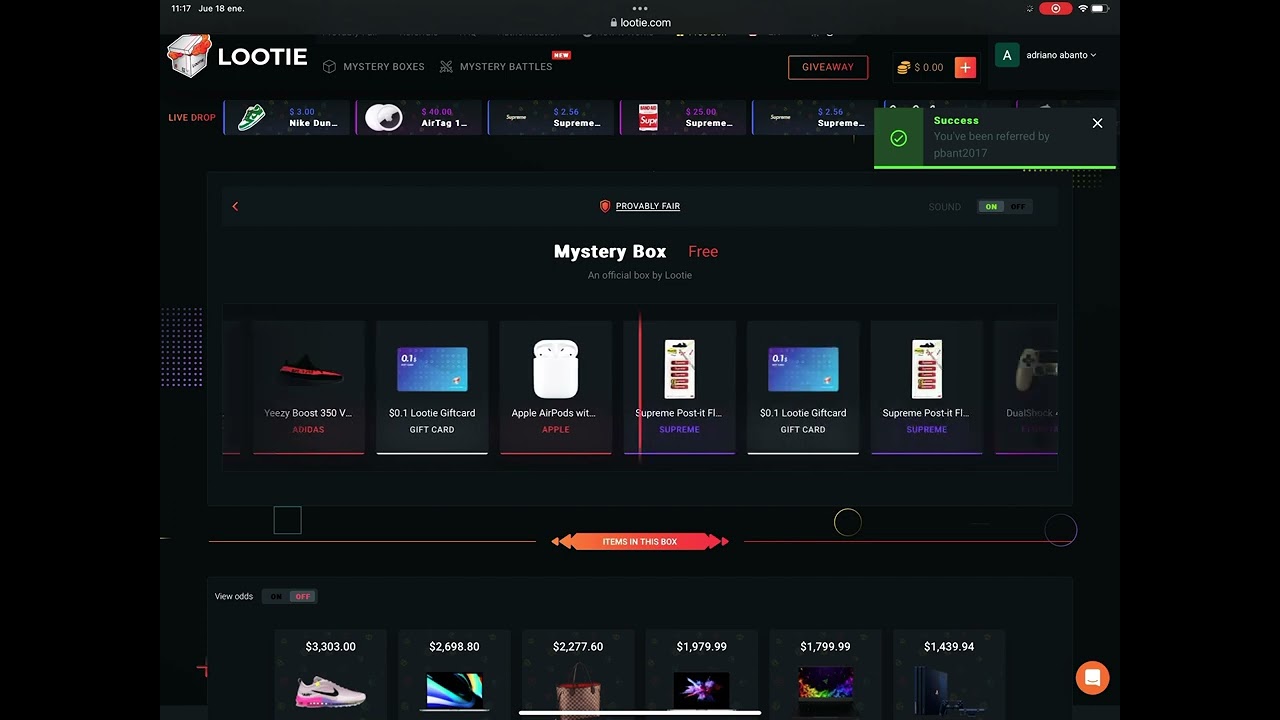Click the green success checkmark icon
Viewport: 1280px width, 720px height.
click(x=898, y=138)
